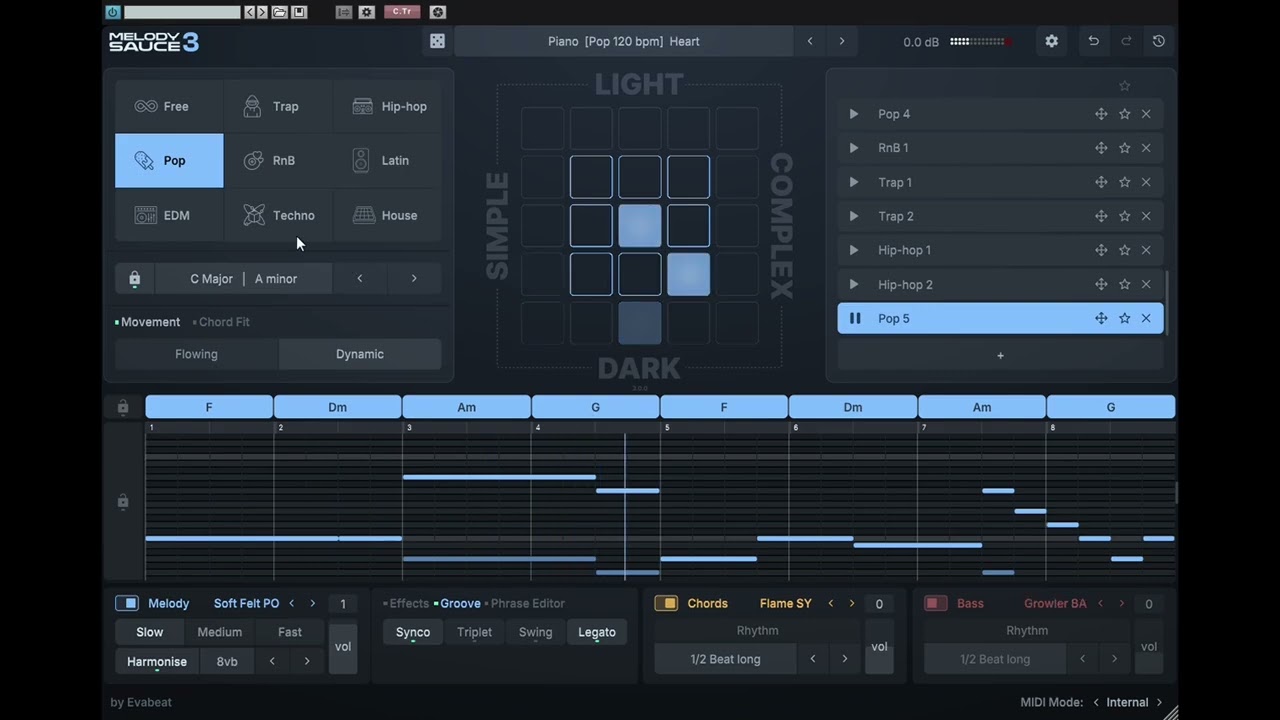Toggle the plugin power button in host bar
The width and height of the screenshot is (1280, 720).
pos(112,12)
